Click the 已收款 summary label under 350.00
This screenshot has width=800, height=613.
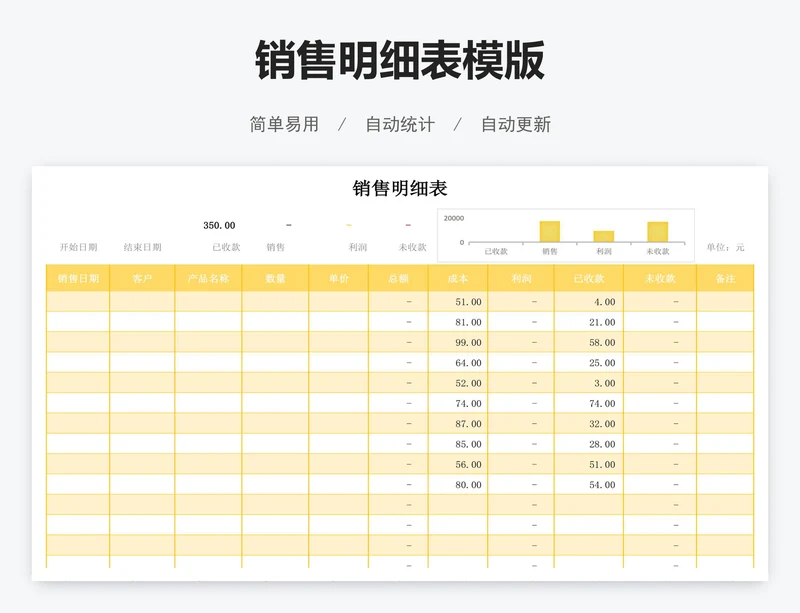point(226,247)
